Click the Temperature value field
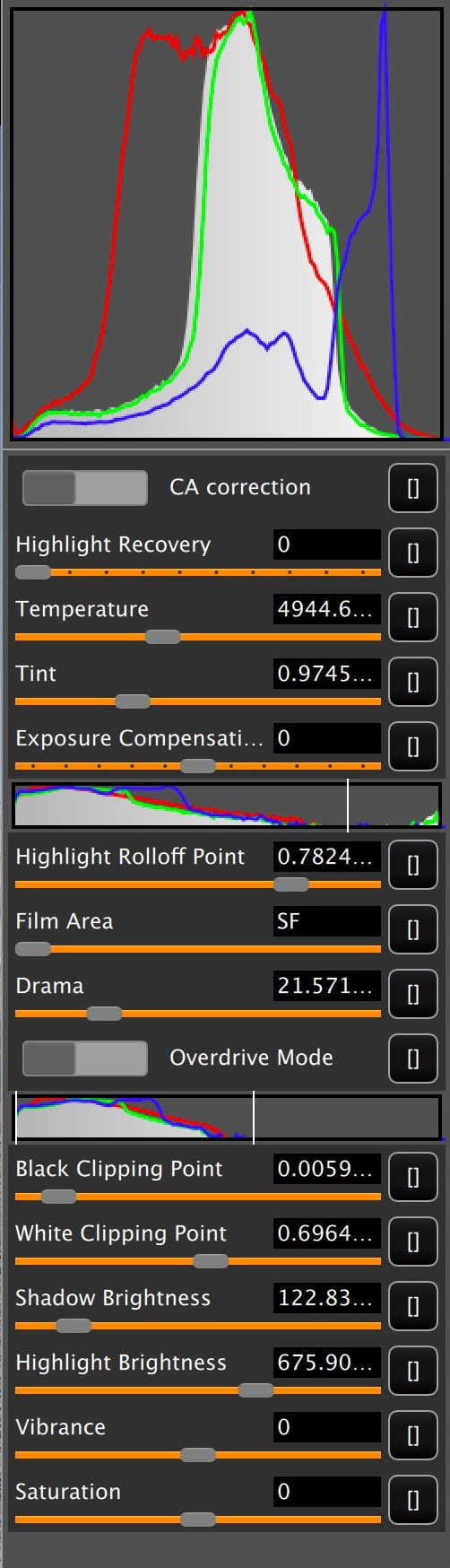 (x=327, y=609)
